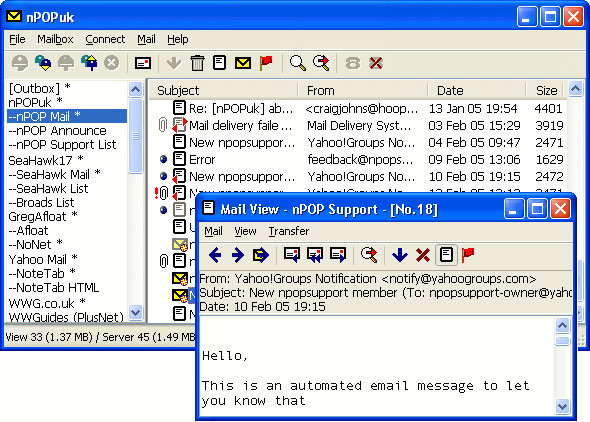
Task: Click the grey mailbox check icon
Action: click(20, 63)
